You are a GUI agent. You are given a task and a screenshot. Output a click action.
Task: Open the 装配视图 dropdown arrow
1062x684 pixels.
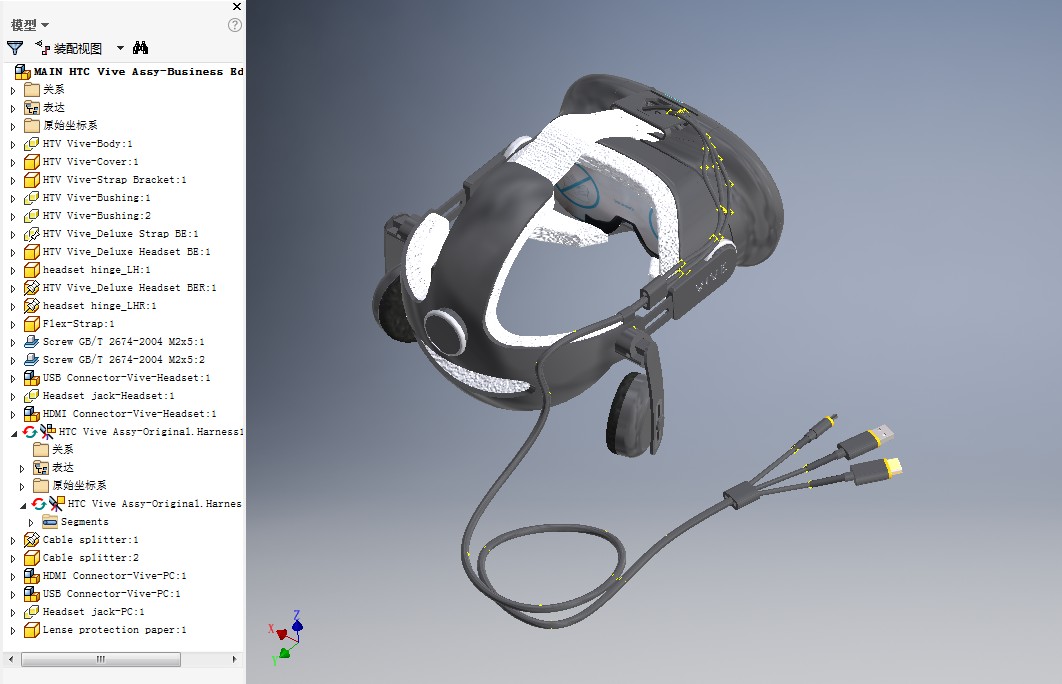point(120,47)
